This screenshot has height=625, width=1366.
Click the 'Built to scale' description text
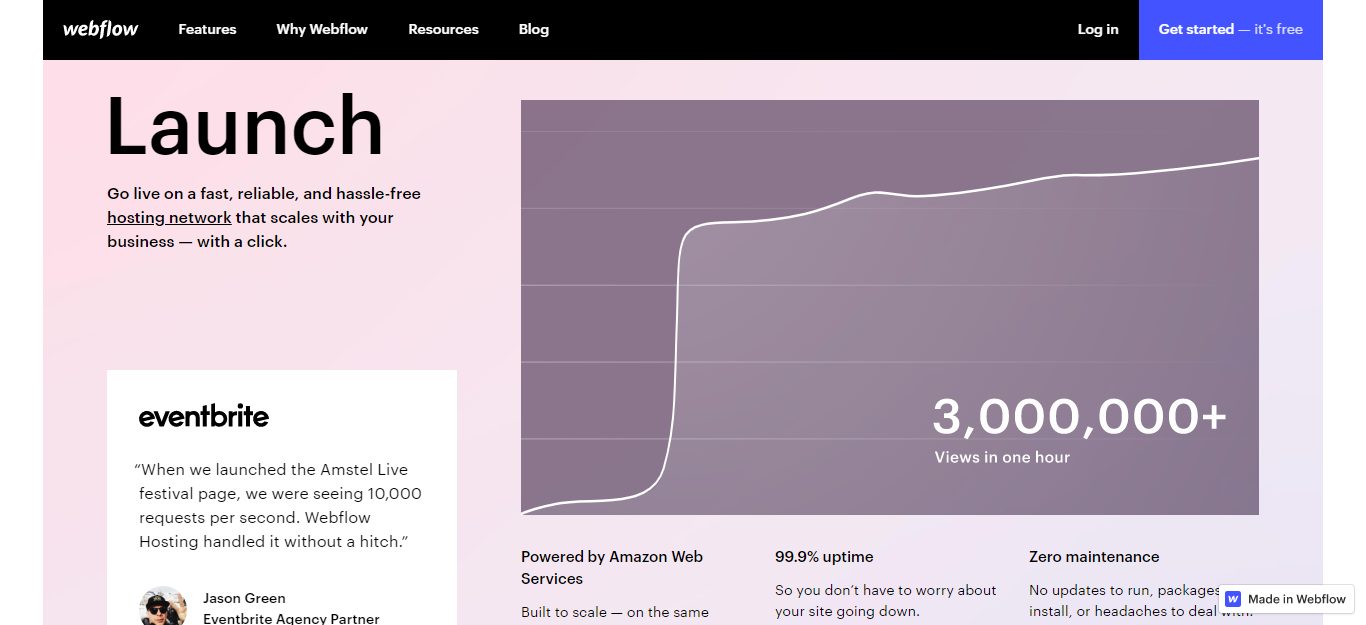pyautogui.click(x=615, y=612)
